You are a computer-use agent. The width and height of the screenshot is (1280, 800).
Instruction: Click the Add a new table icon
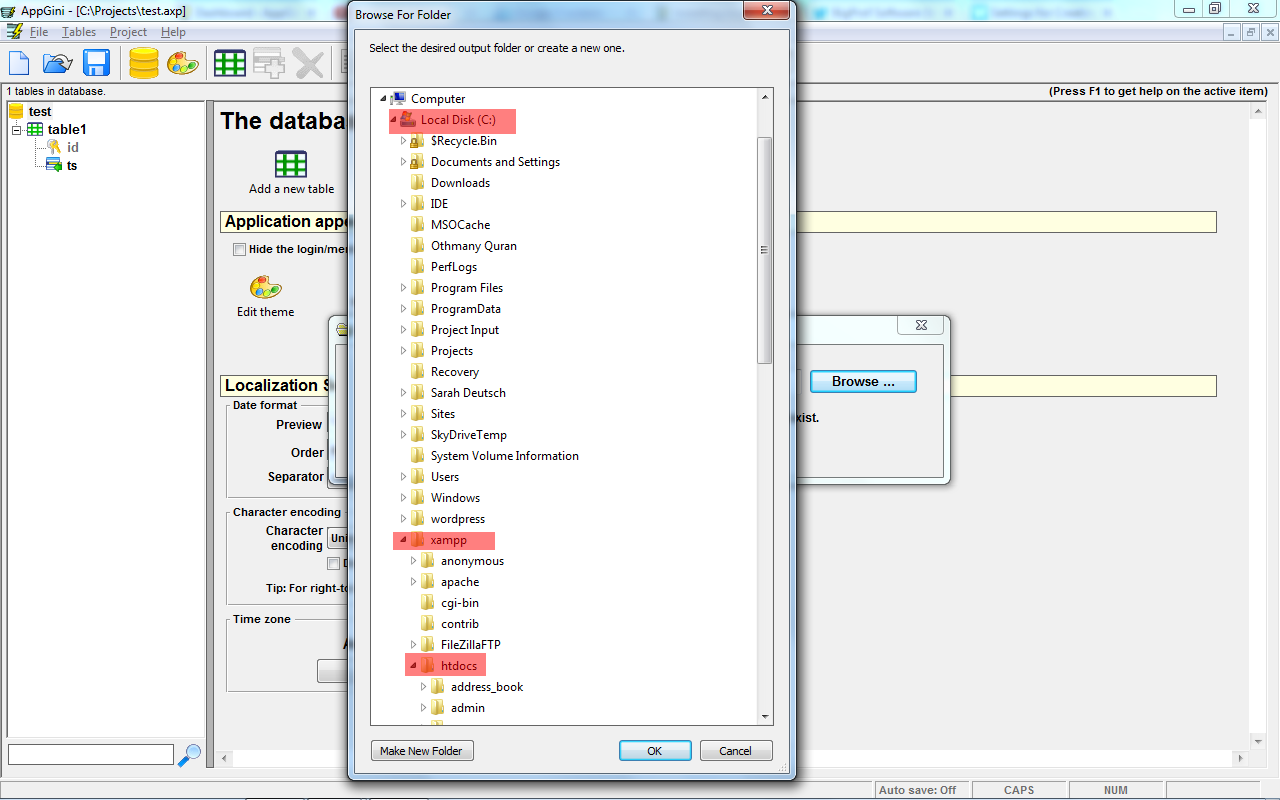291,163
